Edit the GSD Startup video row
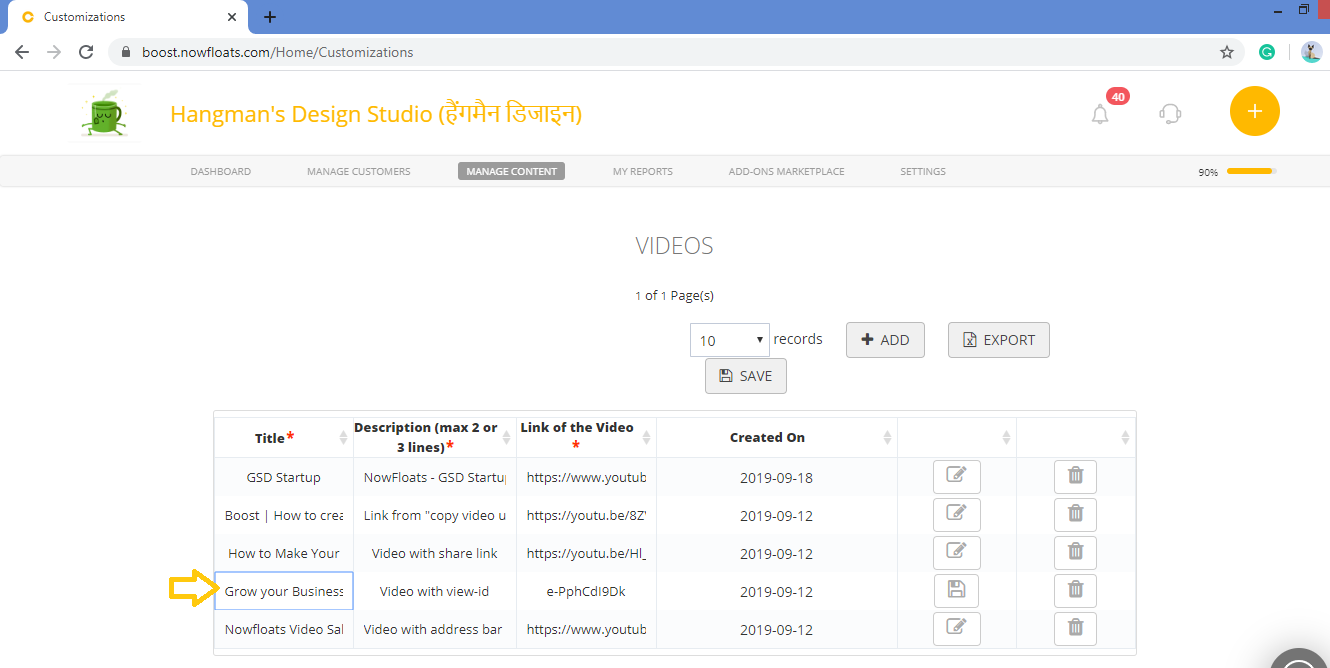 point(957,477)
